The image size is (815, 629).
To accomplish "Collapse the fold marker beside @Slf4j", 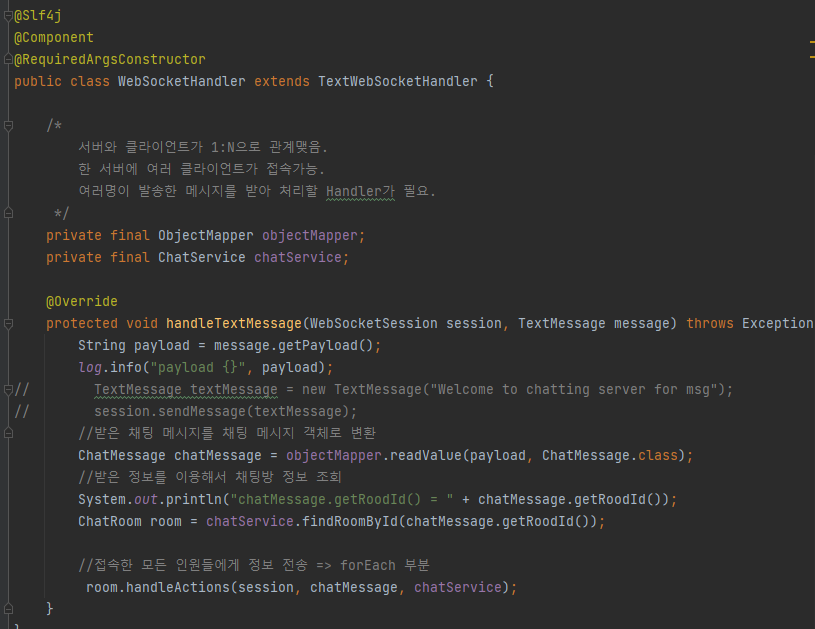I will point(8,16).
